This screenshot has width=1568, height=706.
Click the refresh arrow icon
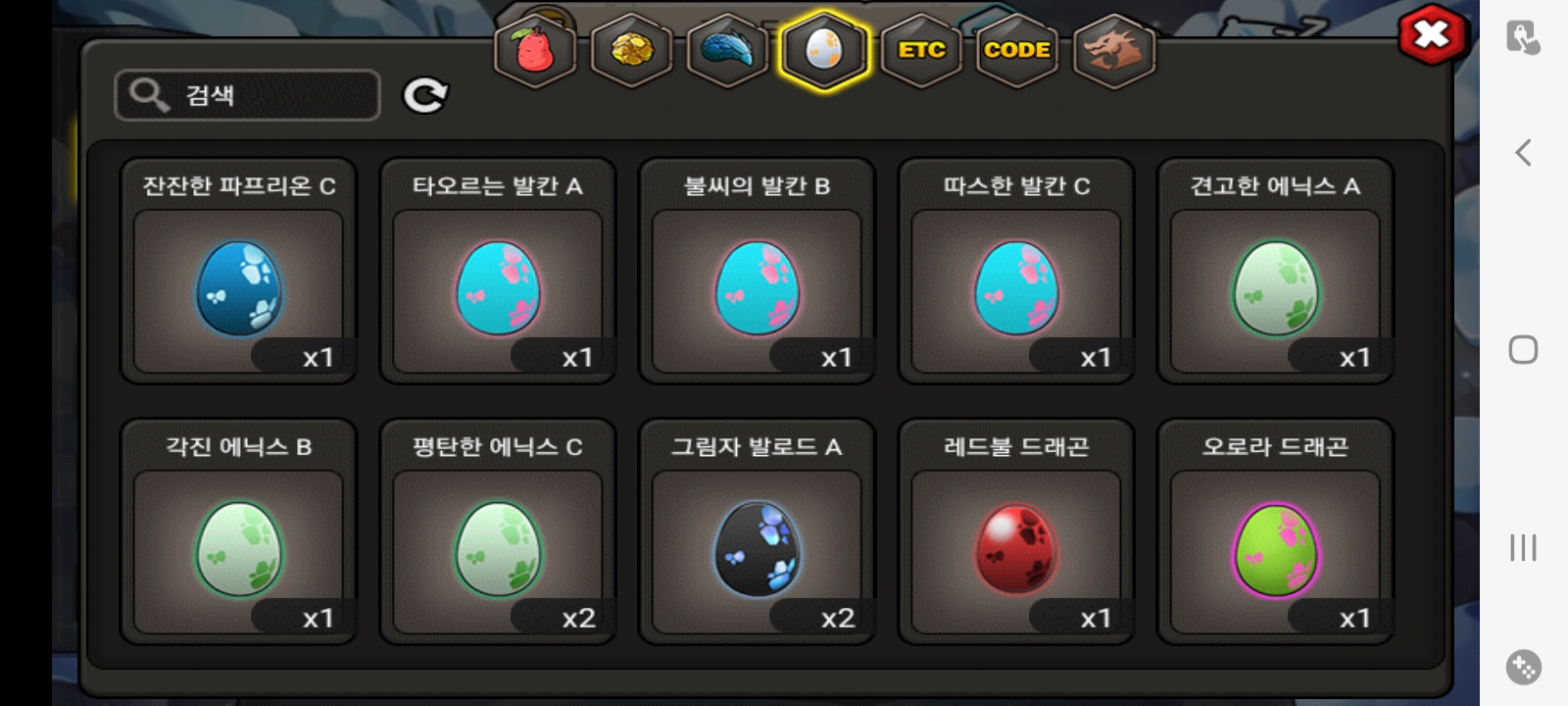425,95
